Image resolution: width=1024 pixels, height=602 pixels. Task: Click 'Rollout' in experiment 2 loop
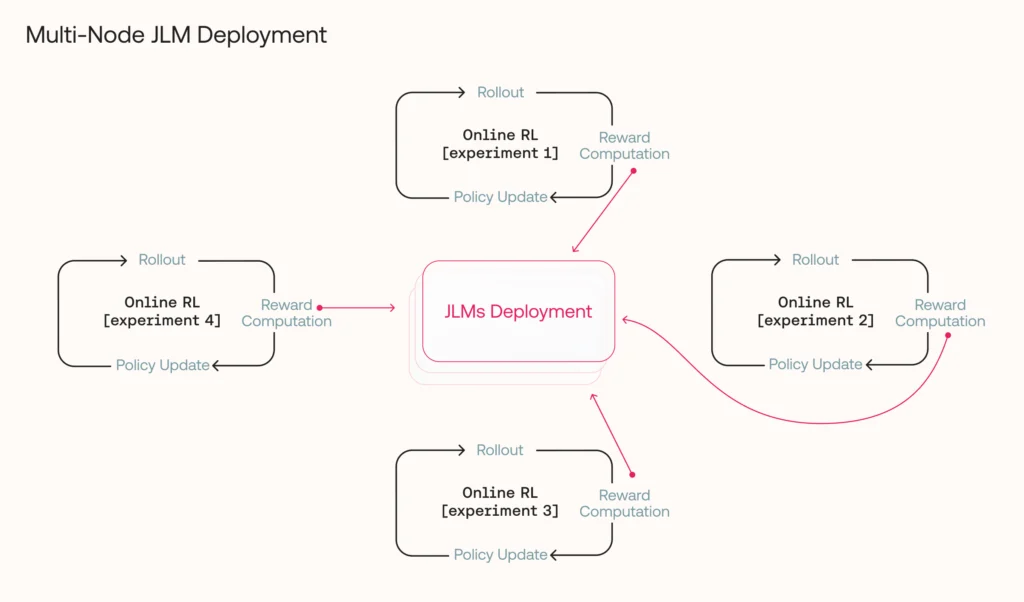(x=815, y=260)
